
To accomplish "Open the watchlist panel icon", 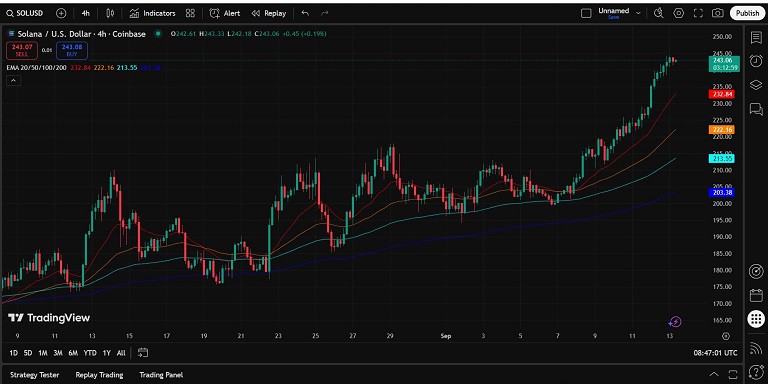I will pos(756,38).
